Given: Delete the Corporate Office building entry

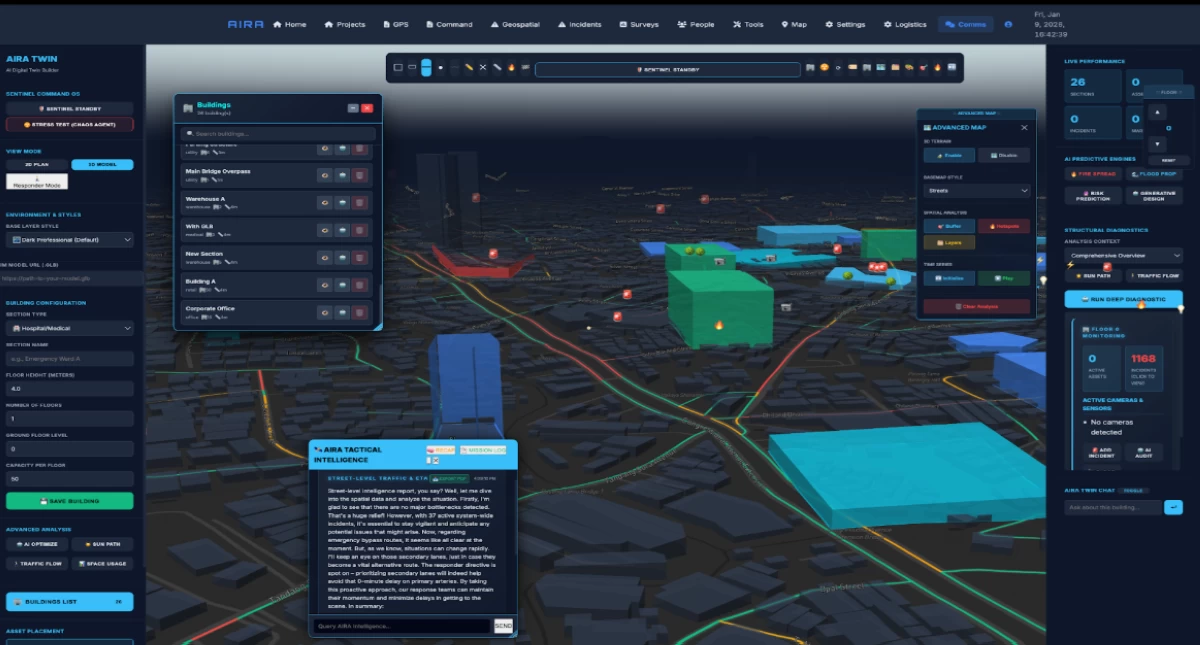Looking at the screenshot, I should [360, 313].
